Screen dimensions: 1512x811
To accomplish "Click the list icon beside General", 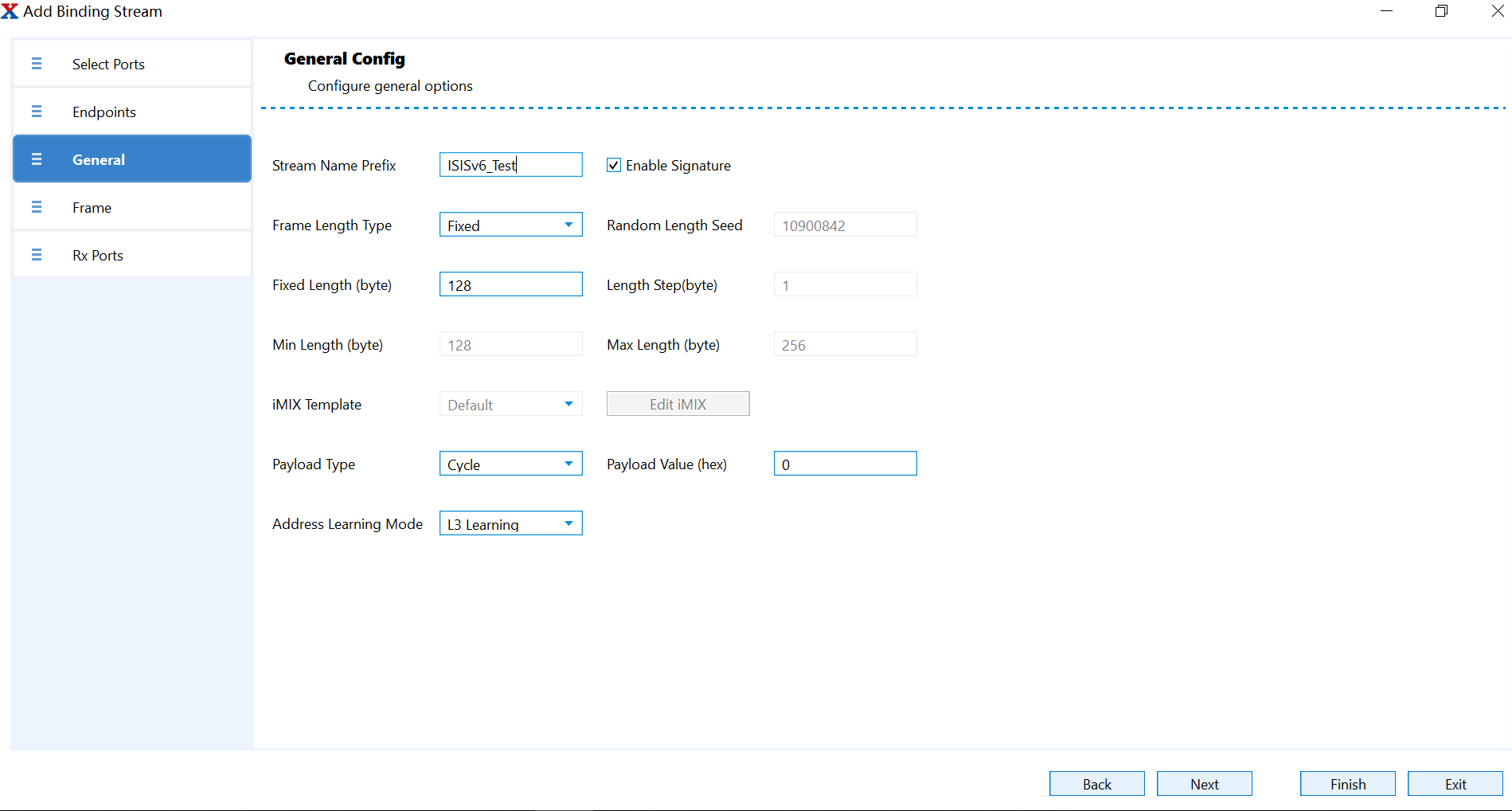I will click(37, 159).
